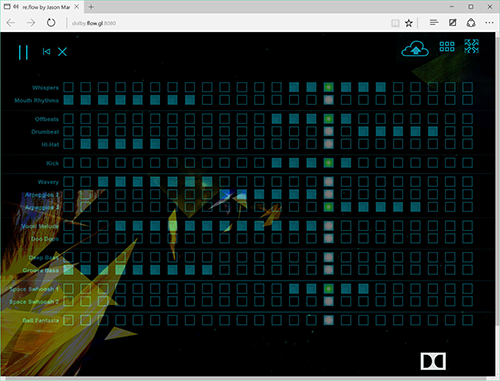
Task: Enable first cell in Kick row
Action: pos(68,163)
